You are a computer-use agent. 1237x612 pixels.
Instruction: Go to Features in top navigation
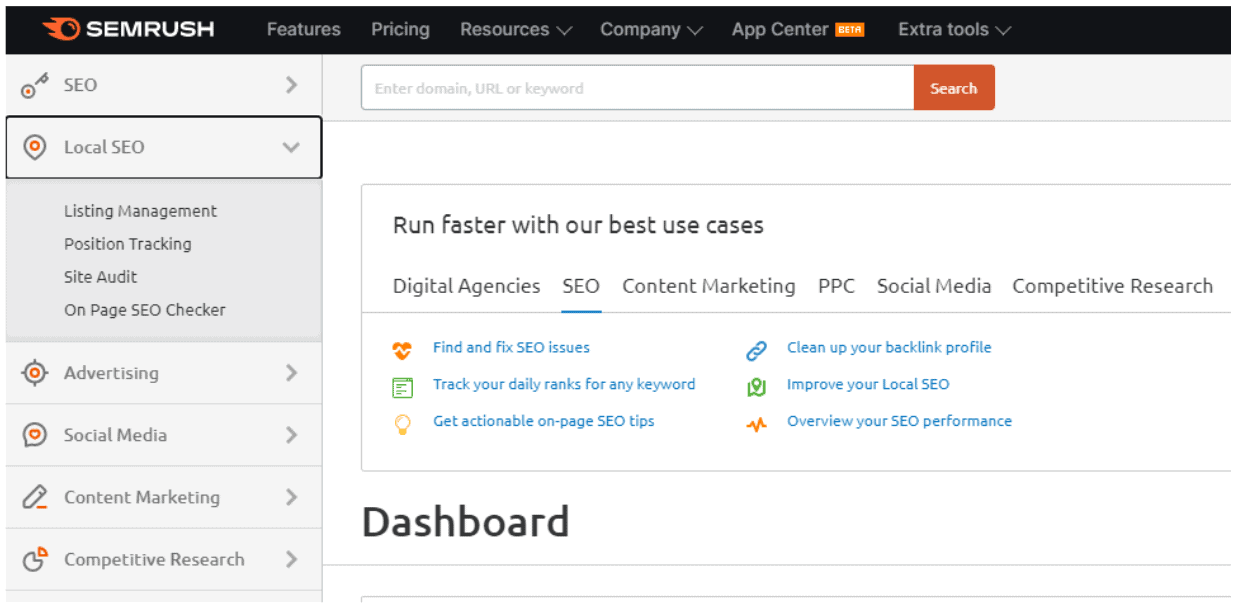coord(304,29)
